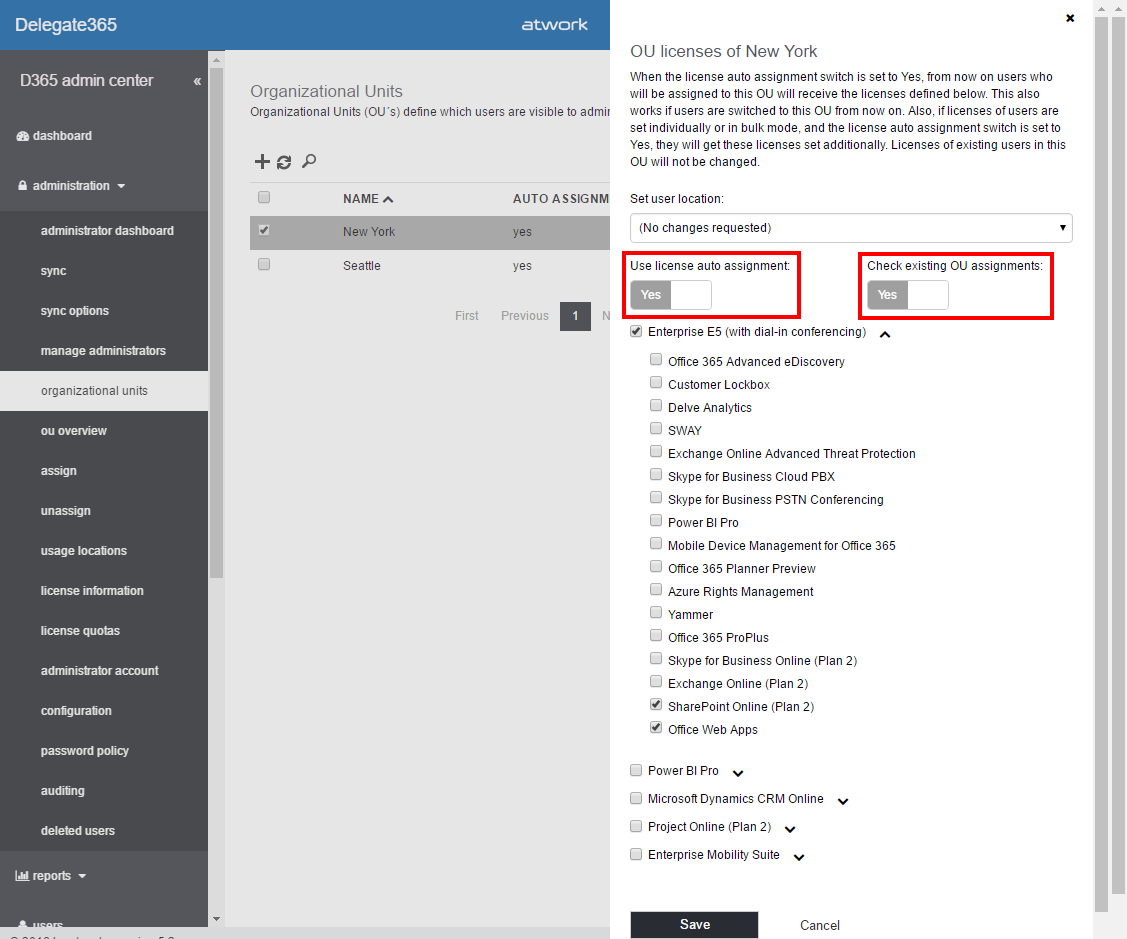Open usage locations page
The height and width of the screenshot is (939, 1127).
click(x=83, y=551)
